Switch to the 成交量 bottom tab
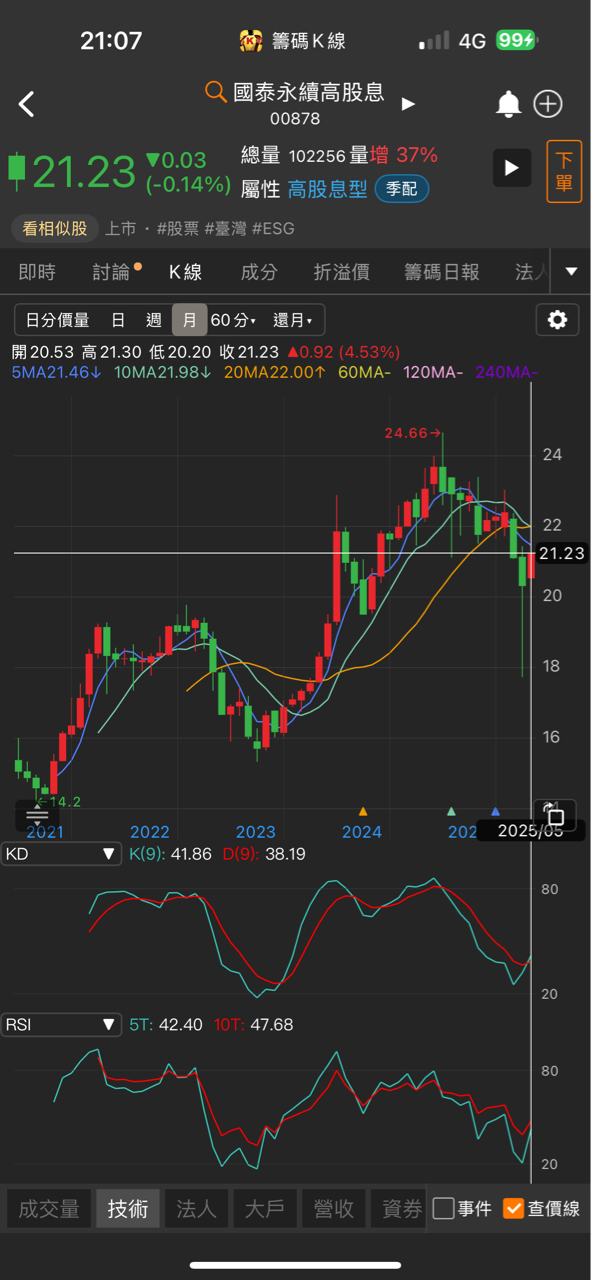 (49, 1209)
